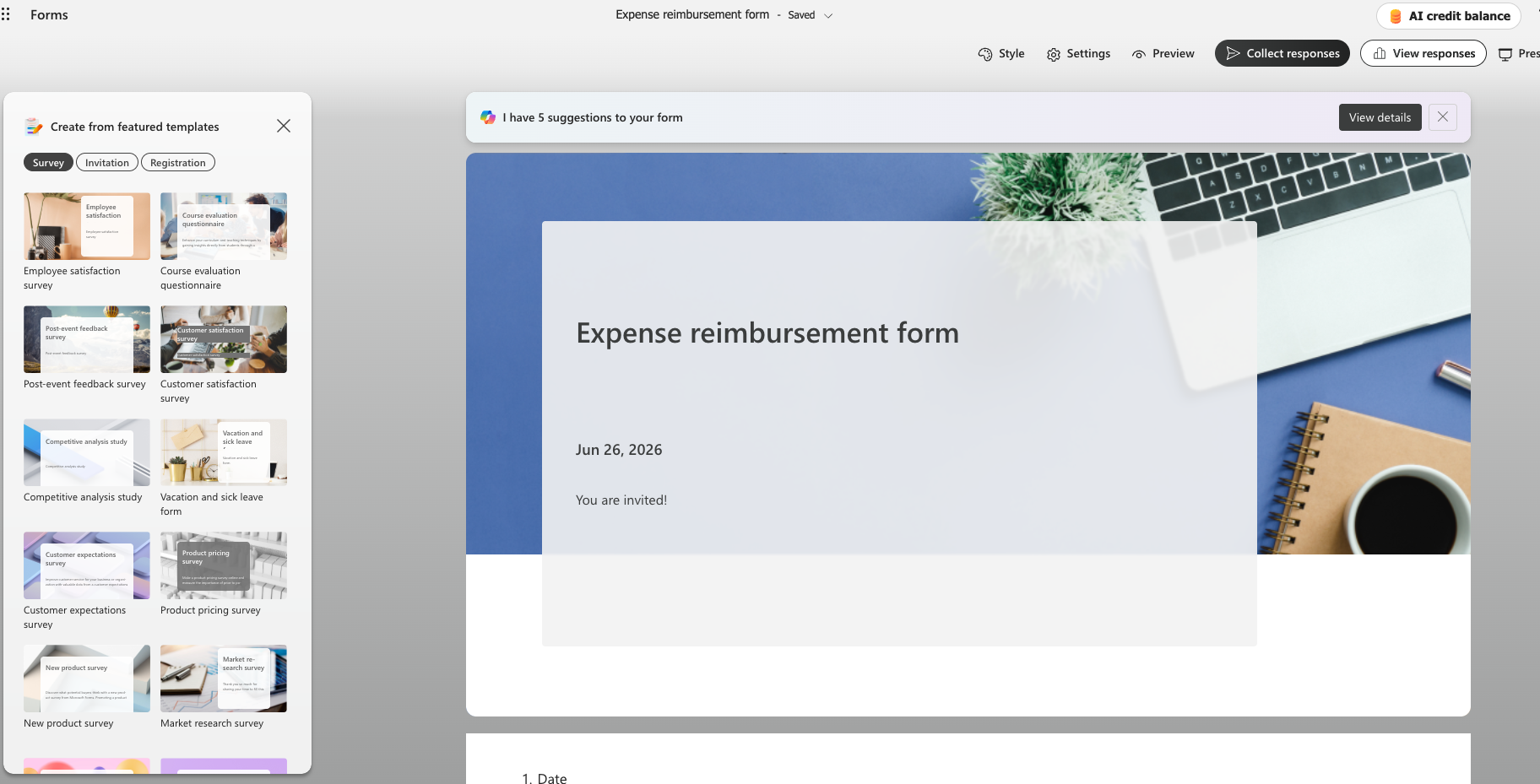Expand the Saved status dropdown chevron
Viewport: 1540px width, 784px height.
pos(828,15)
